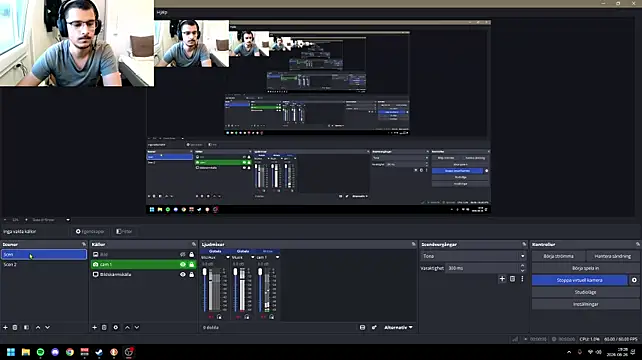Remove the scene transition with the trash icon

coord(513,279)
